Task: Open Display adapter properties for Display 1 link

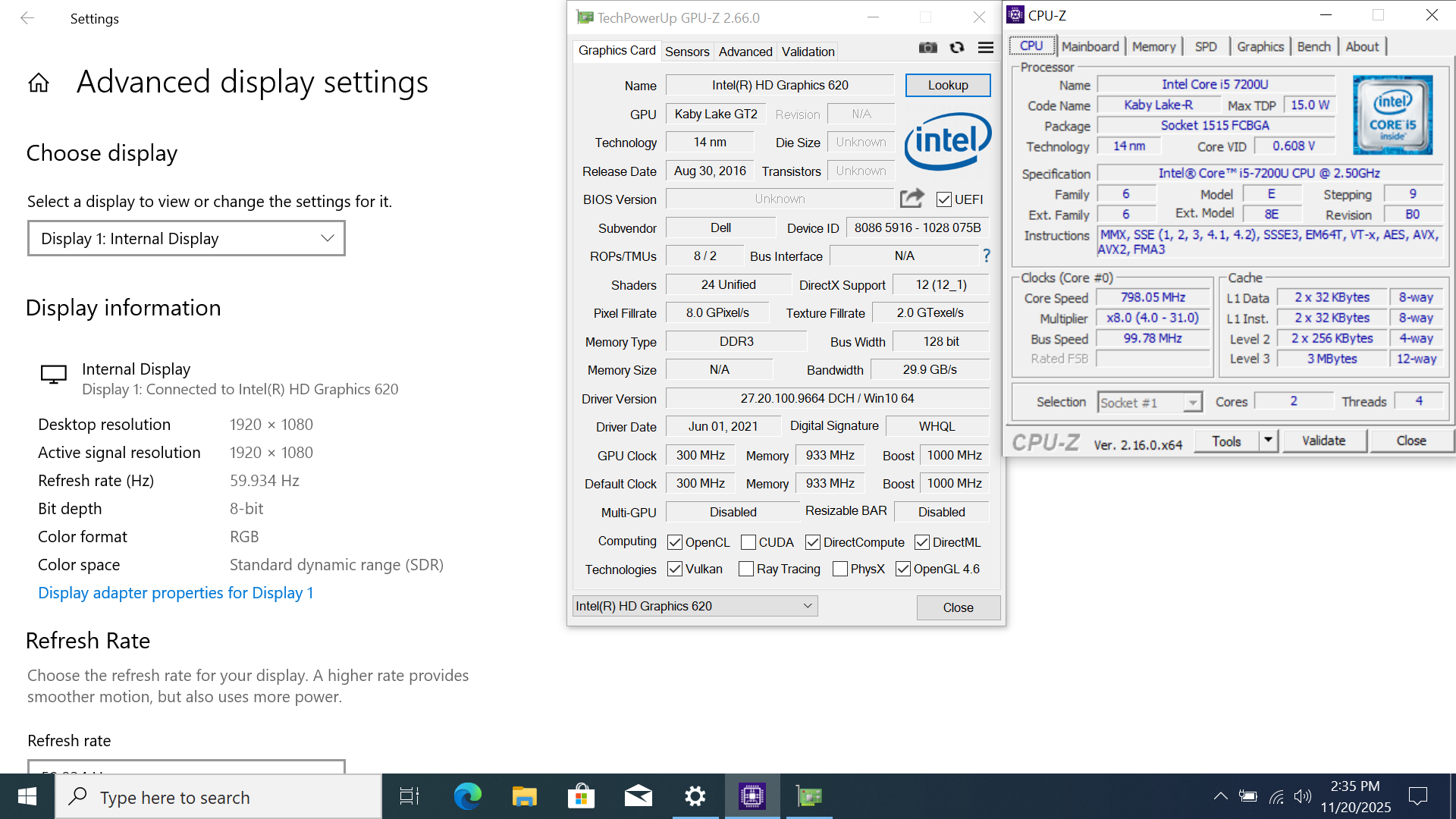Action: point(176,593)
